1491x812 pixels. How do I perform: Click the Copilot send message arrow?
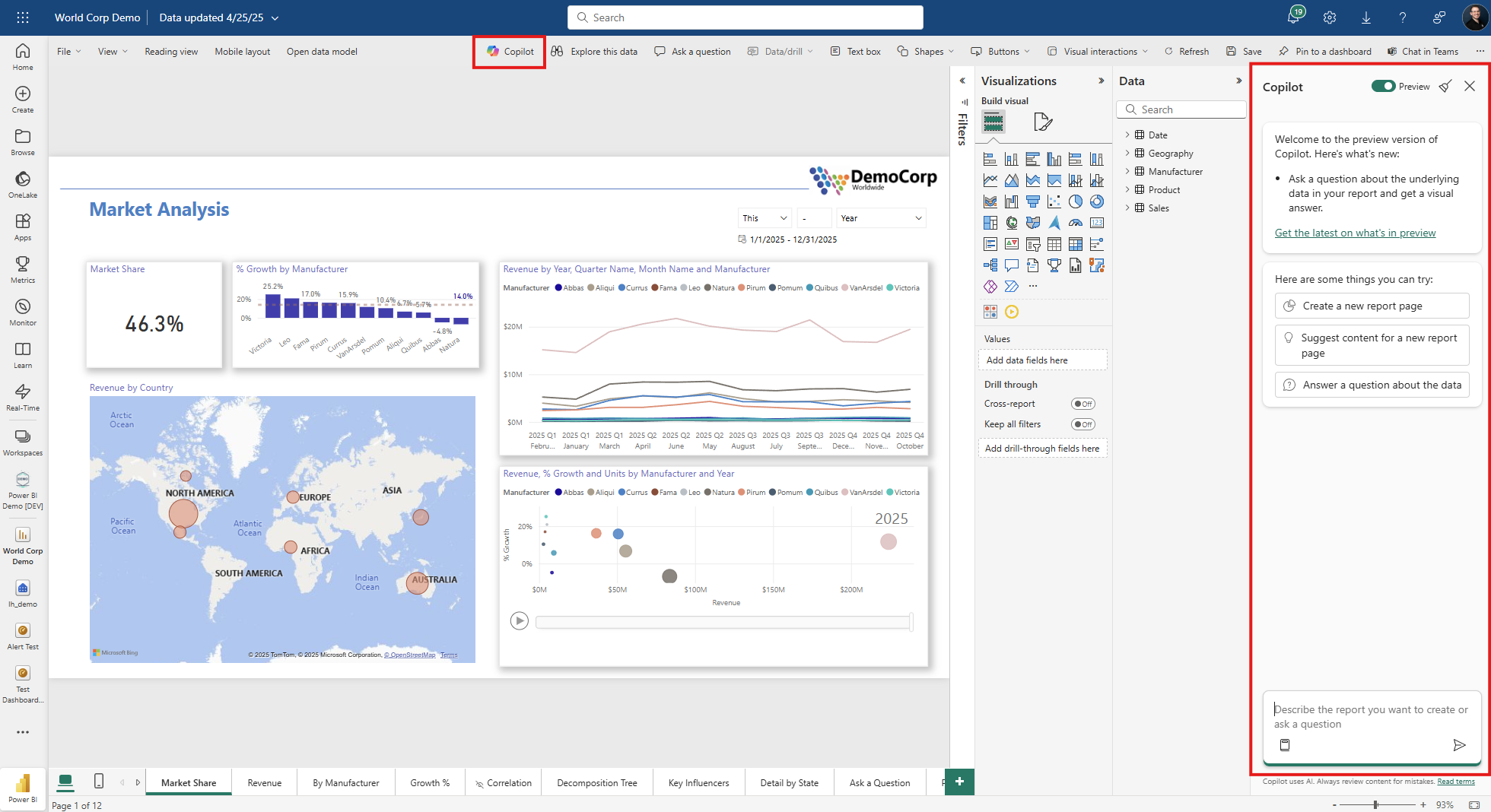click(1458, 745)
